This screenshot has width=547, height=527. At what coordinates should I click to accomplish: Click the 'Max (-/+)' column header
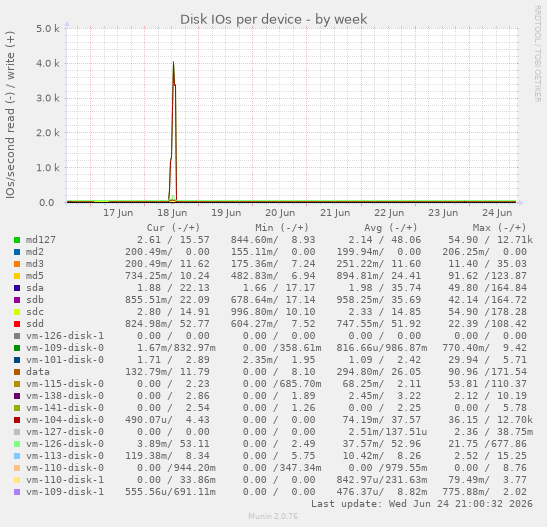(499, 228)
